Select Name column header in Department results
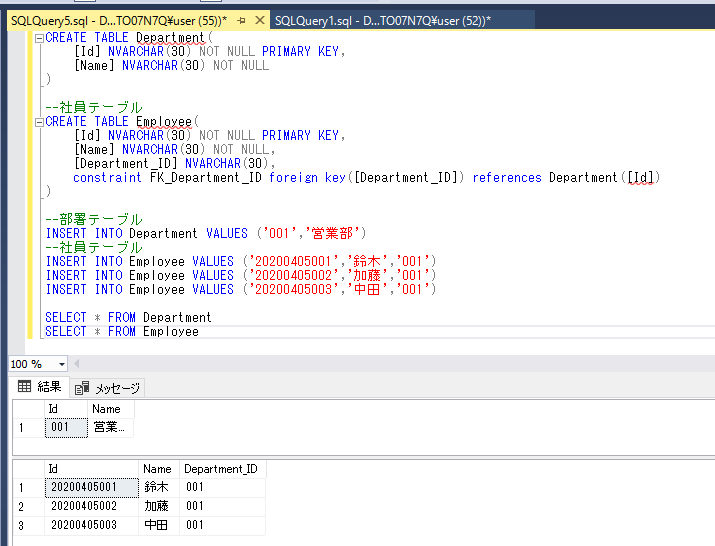715x546 pixels. coord(111,409)
